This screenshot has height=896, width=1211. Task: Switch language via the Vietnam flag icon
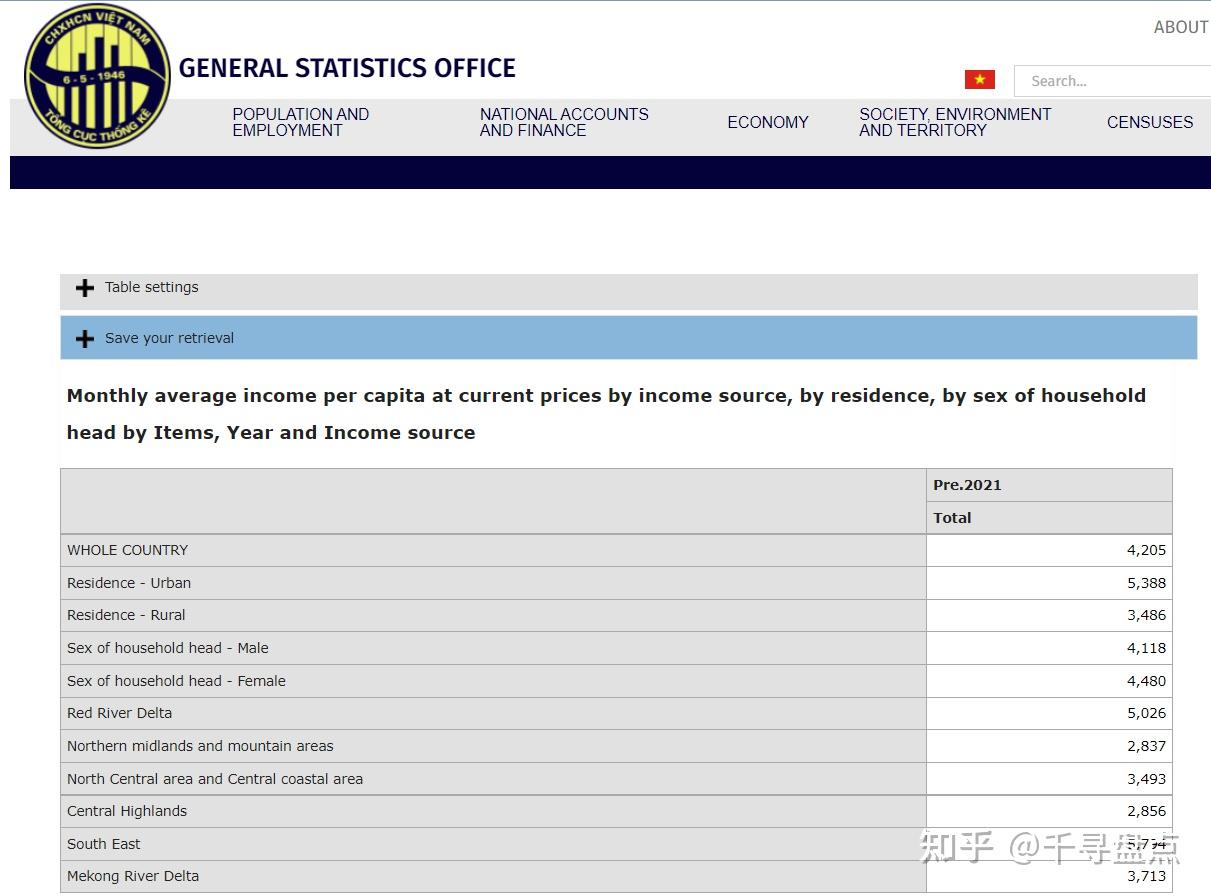979,78
